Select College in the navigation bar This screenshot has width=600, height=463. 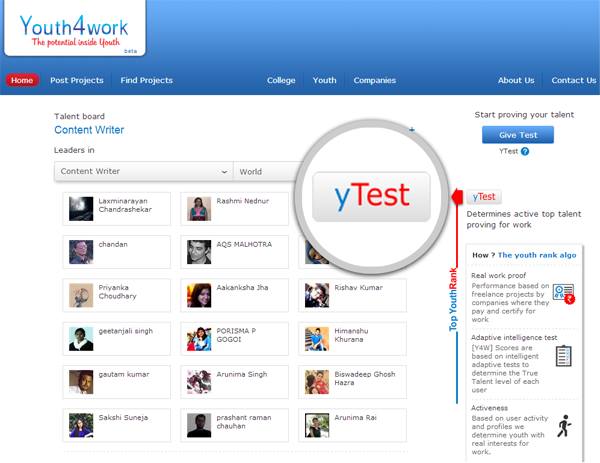(x=281, y=80)
